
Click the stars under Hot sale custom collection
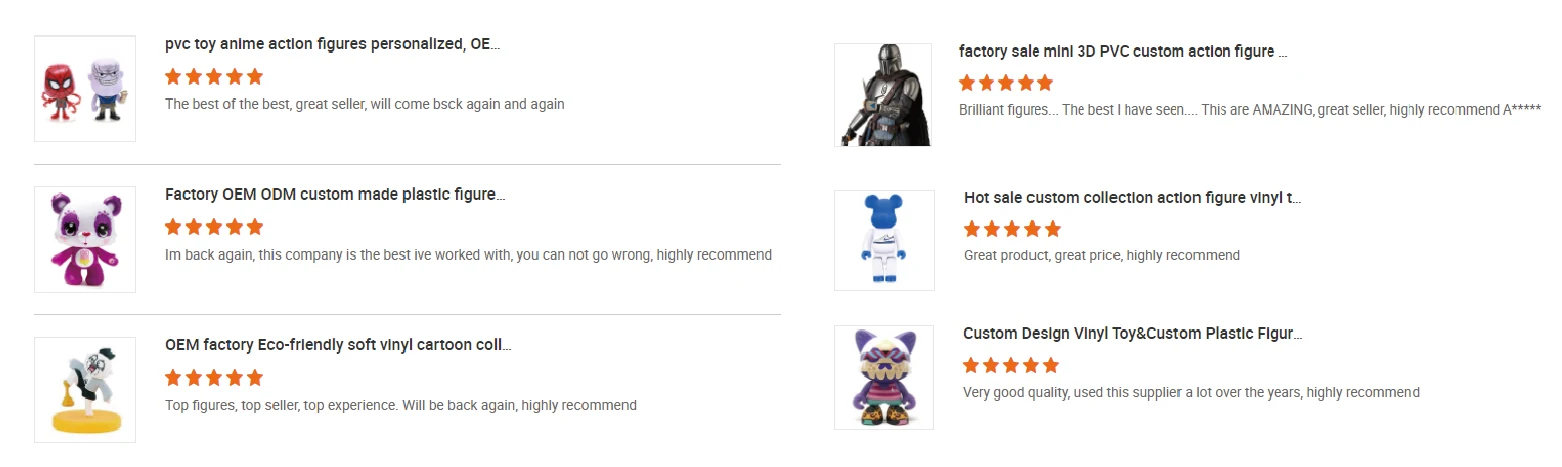coord(1012,229)
